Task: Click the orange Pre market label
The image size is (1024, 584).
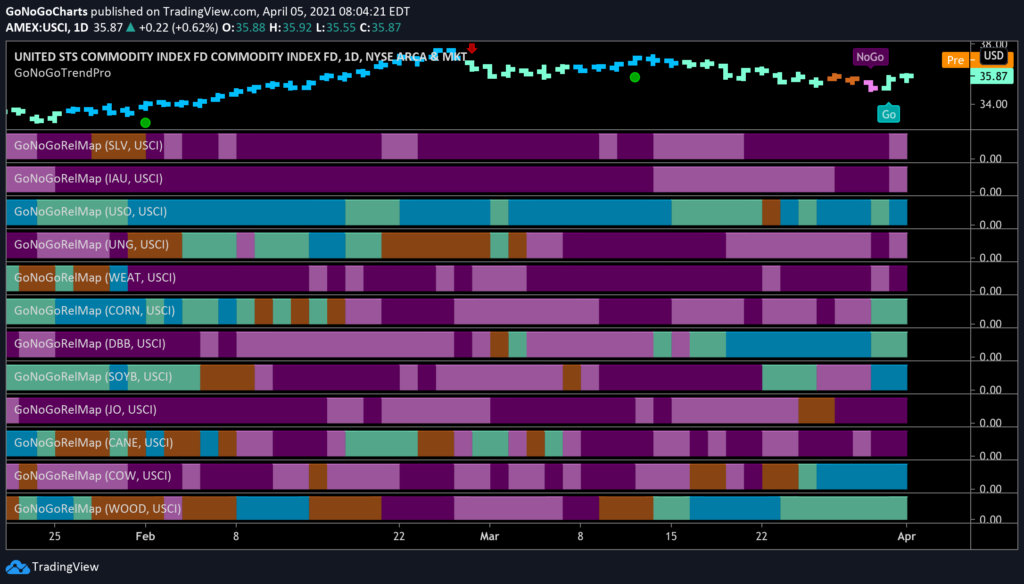Action: 955,60
